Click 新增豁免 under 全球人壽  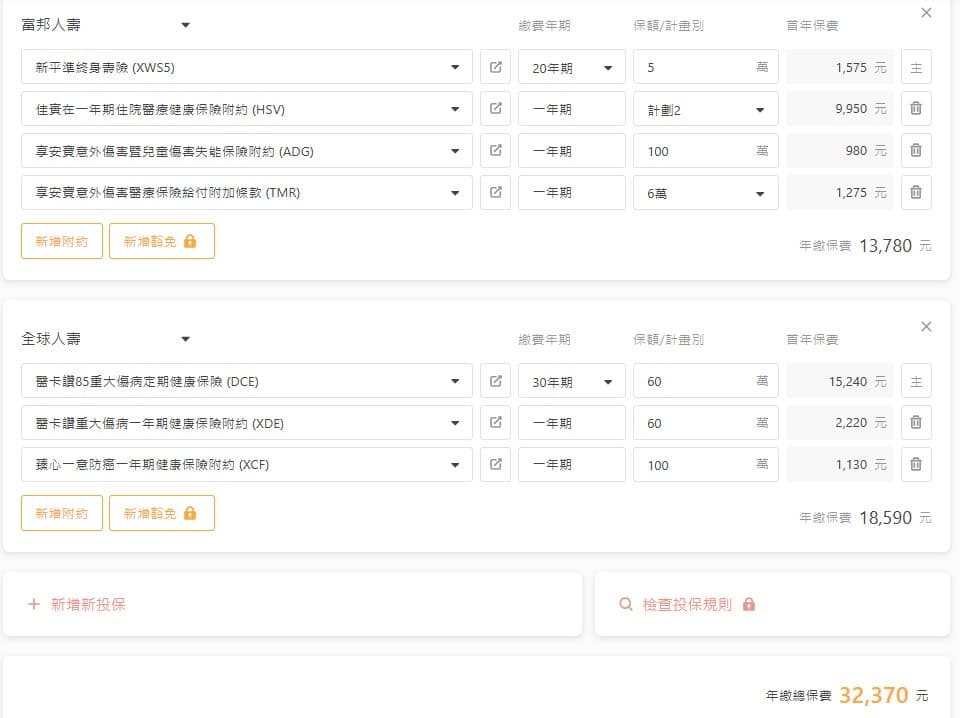161,513
